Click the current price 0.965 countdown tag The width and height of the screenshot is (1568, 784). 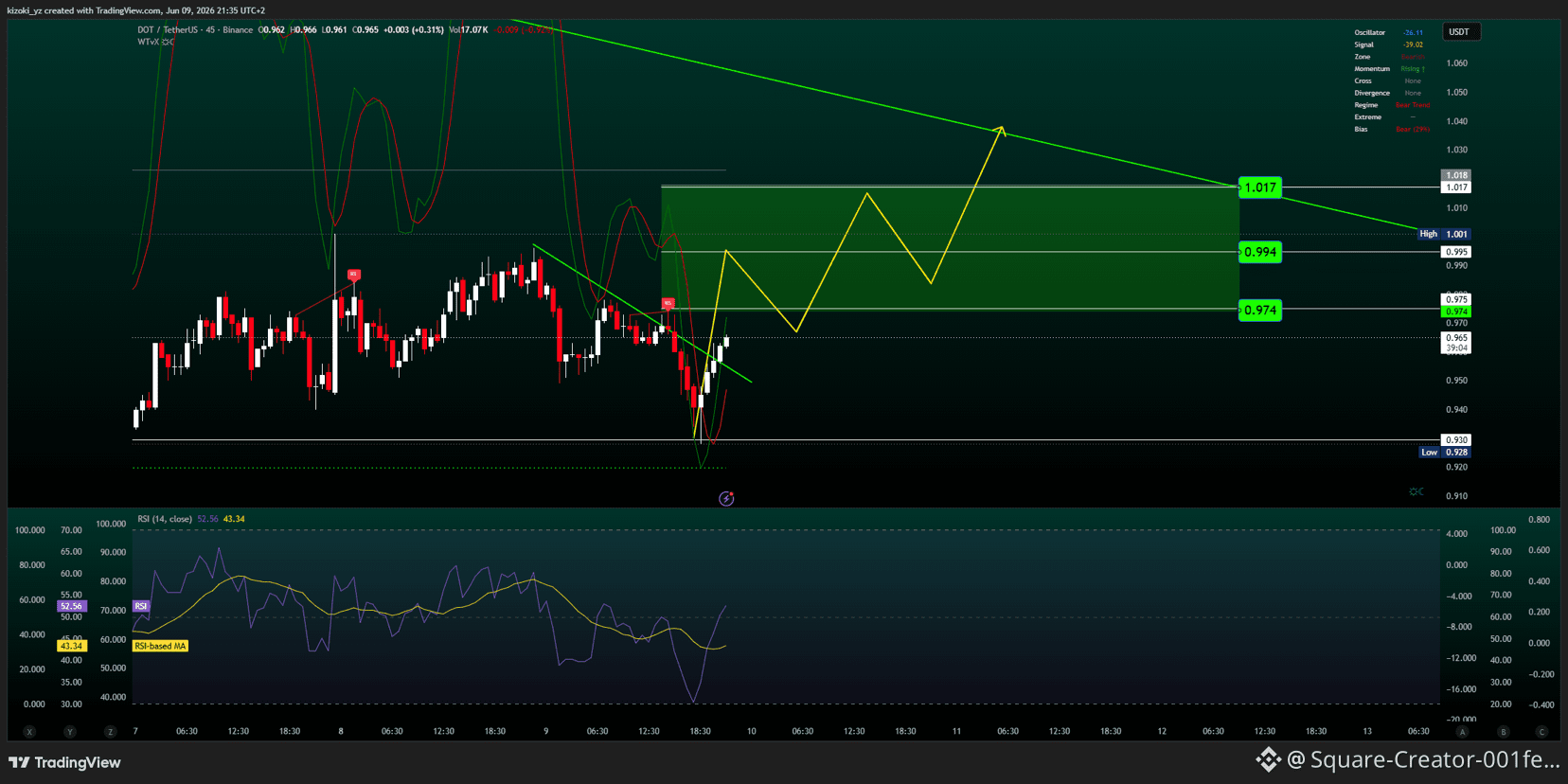[1456, 343]
